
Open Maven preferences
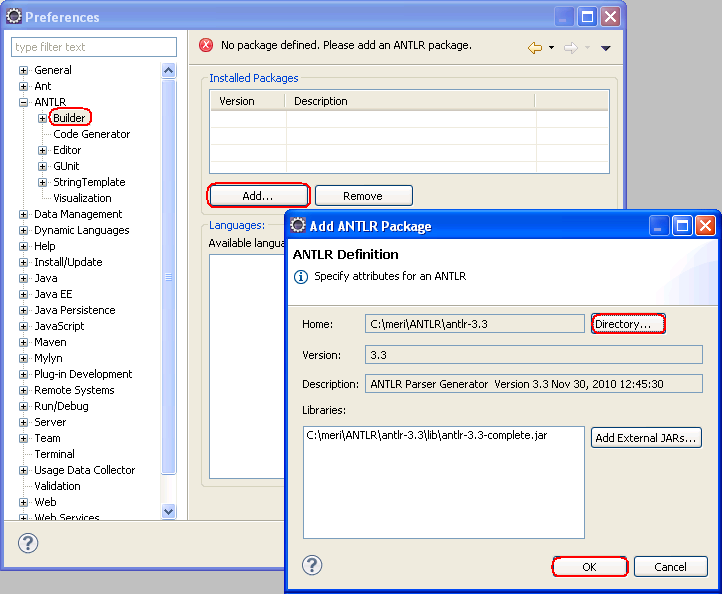point(50,342)
